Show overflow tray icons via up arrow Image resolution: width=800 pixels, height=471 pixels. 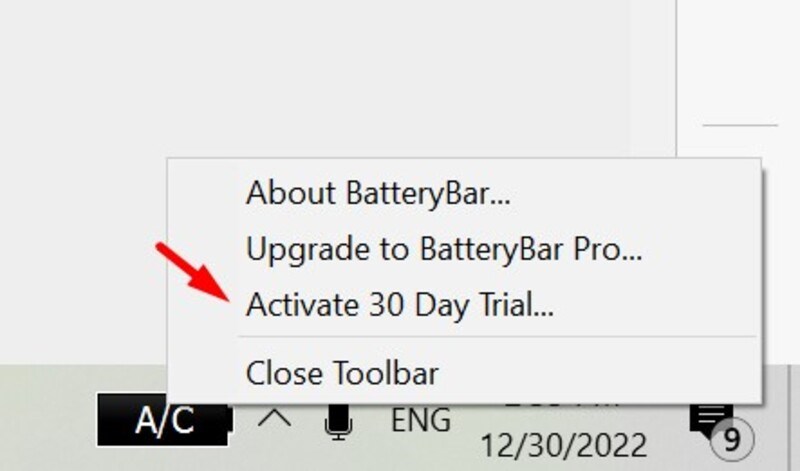(x=274, y=419)
